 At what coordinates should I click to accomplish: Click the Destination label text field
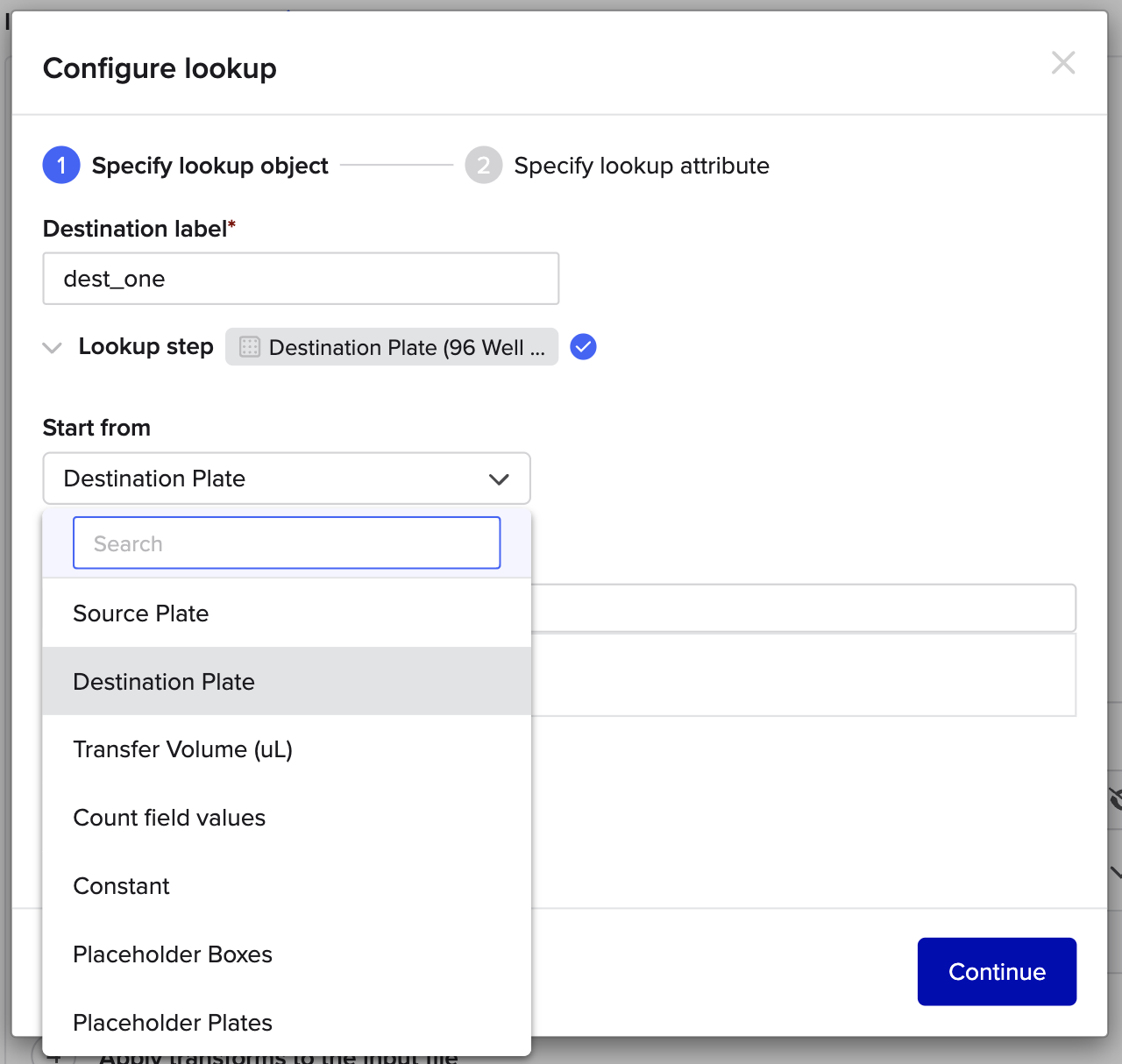pos(301,279)
